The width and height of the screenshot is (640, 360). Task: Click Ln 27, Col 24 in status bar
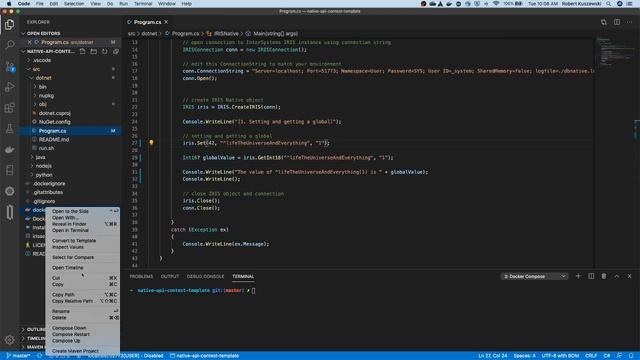coord(493,356)
